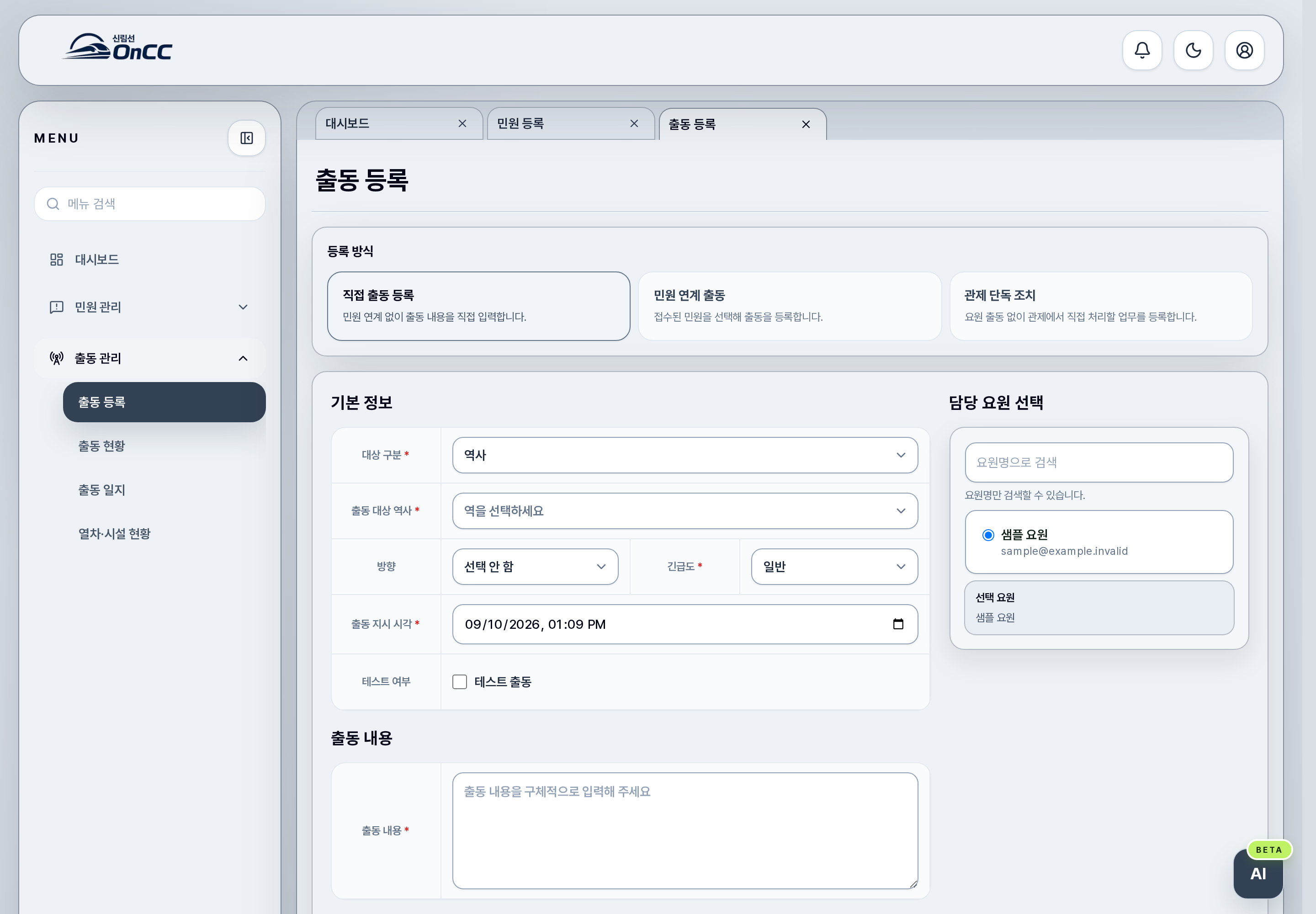Click the 담당 요원 선택 heading
This screenshot has height=914, width=1316.
996,403
